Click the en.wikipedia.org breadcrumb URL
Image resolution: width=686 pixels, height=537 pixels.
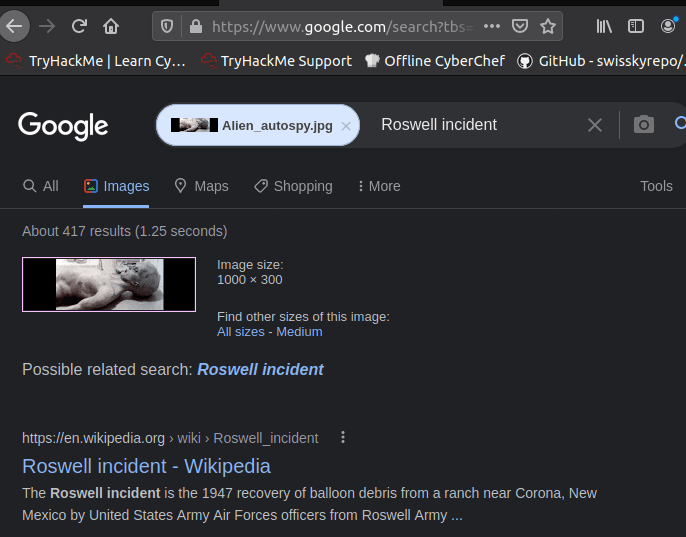click(170, 438)
